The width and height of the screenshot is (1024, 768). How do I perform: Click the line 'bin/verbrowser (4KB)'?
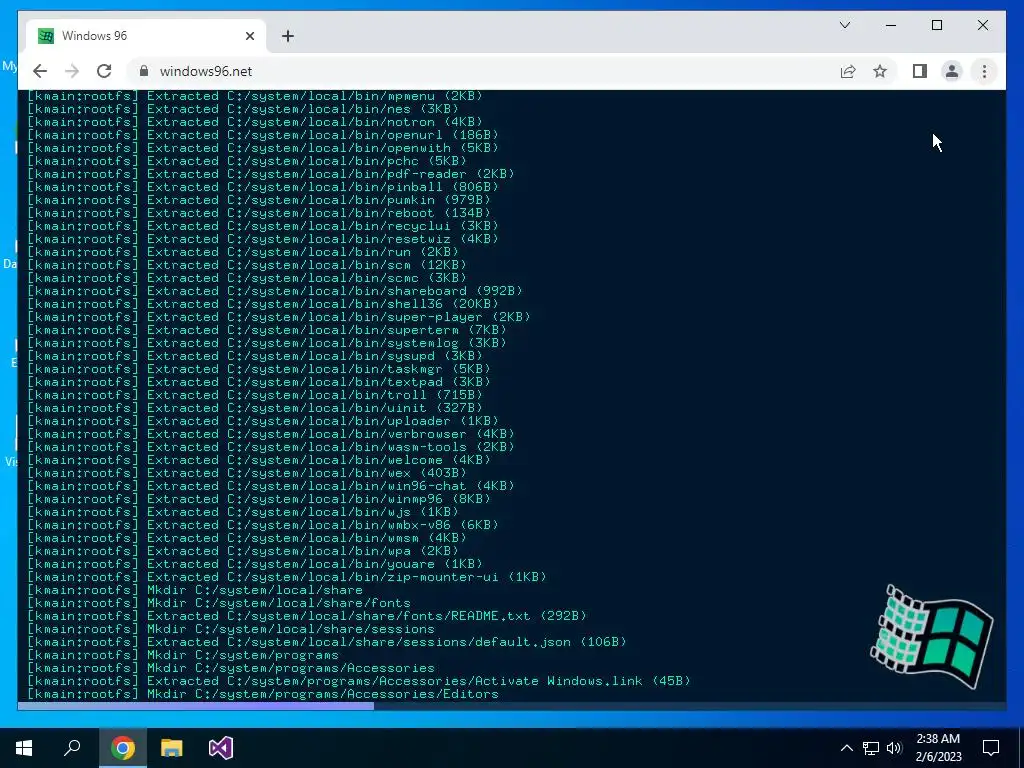[x=270, y=434]
